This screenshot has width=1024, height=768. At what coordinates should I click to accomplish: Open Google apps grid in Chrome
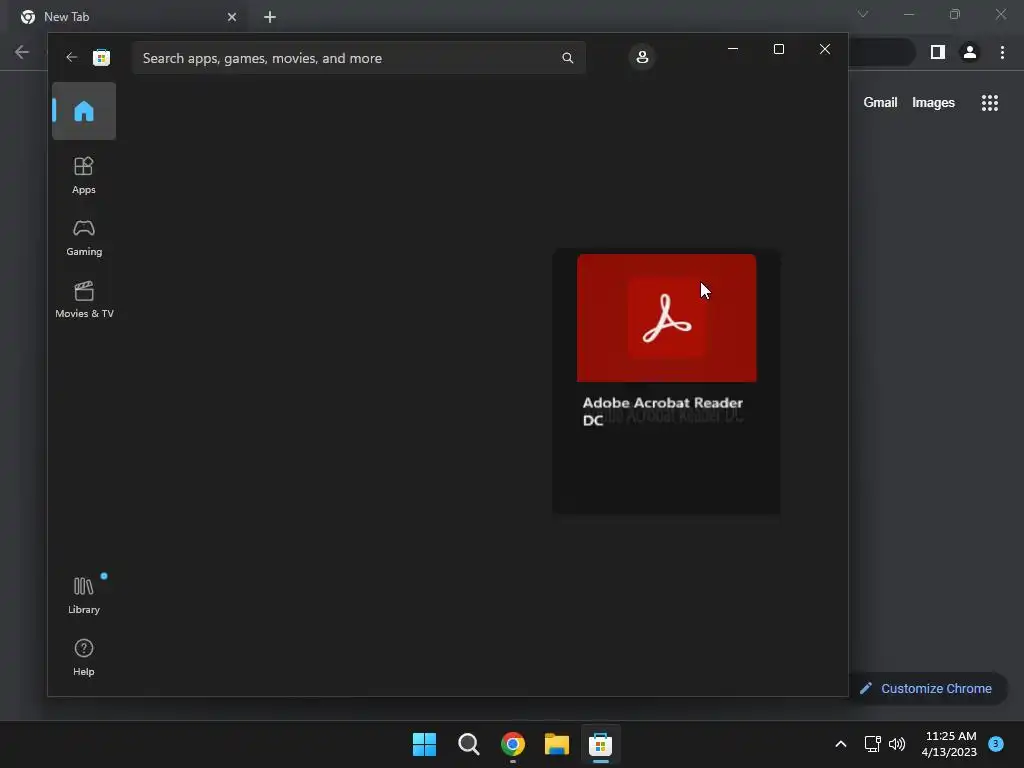click(x=990, y=103)
